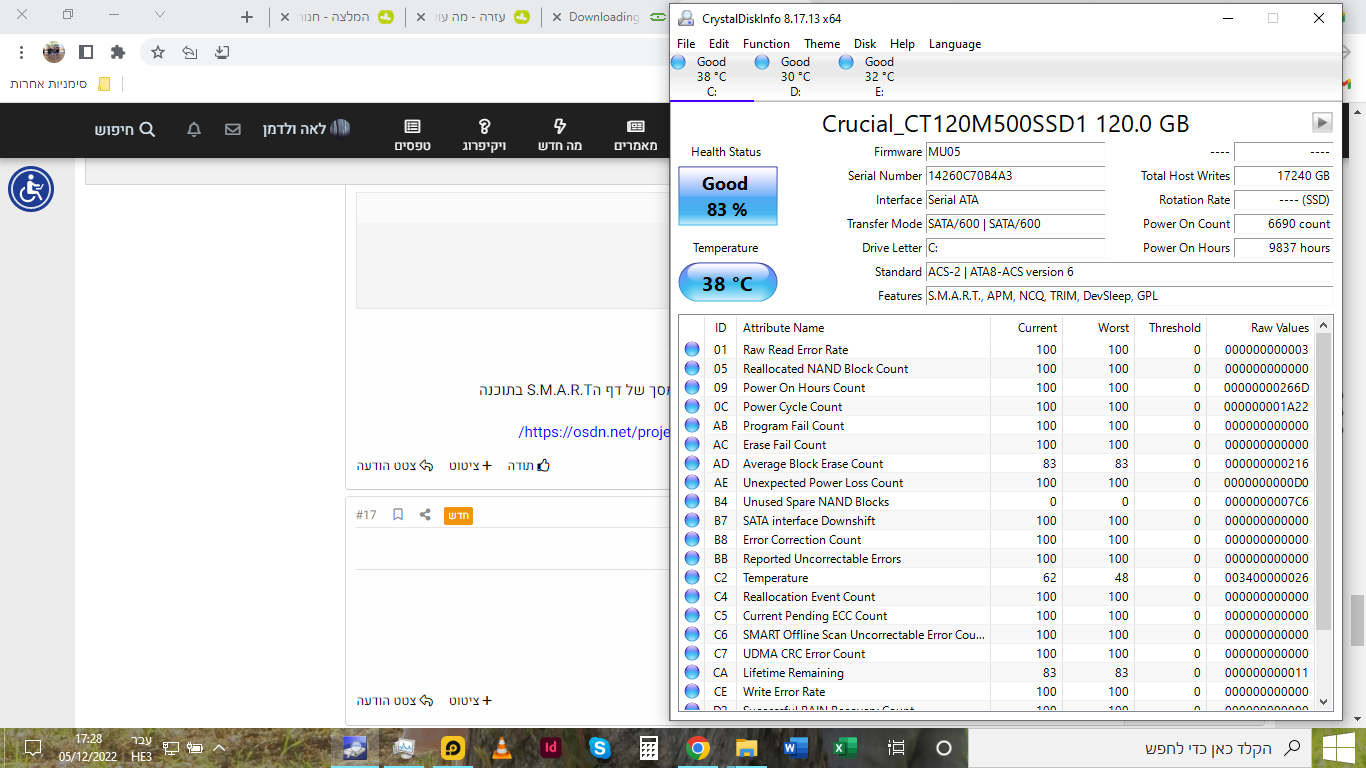
Task: Open the Language menu
Action: tap(955, 44)
